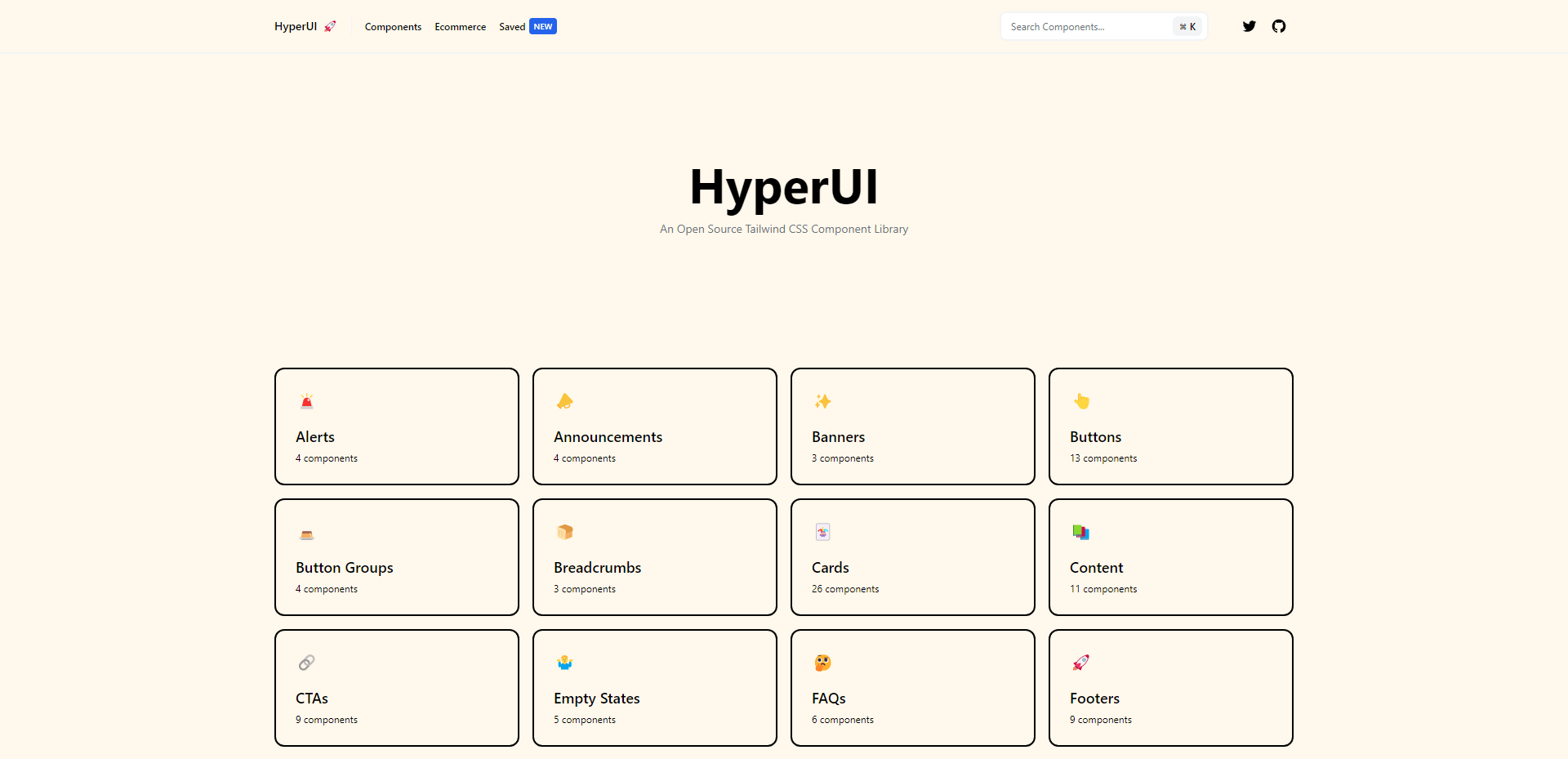Open the Breadcrumbs category title
Screen dimensions: 1568x759
tap(597, 568)
